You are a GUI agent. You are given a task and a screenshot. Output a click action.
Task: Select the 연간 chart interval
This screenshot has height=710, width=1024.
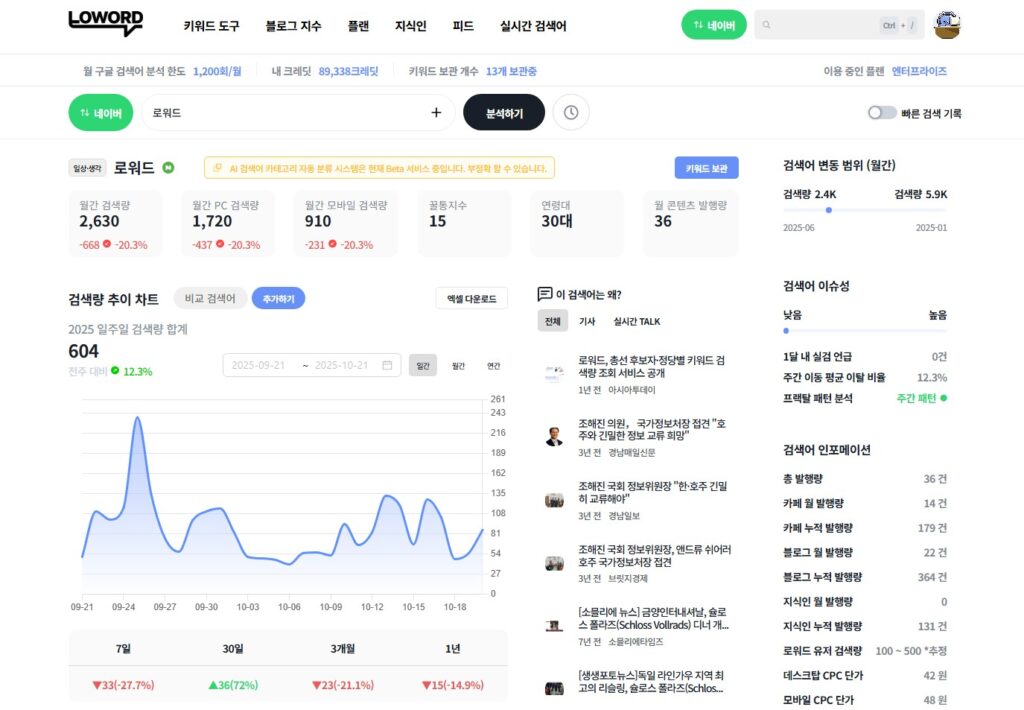[493, 366]
